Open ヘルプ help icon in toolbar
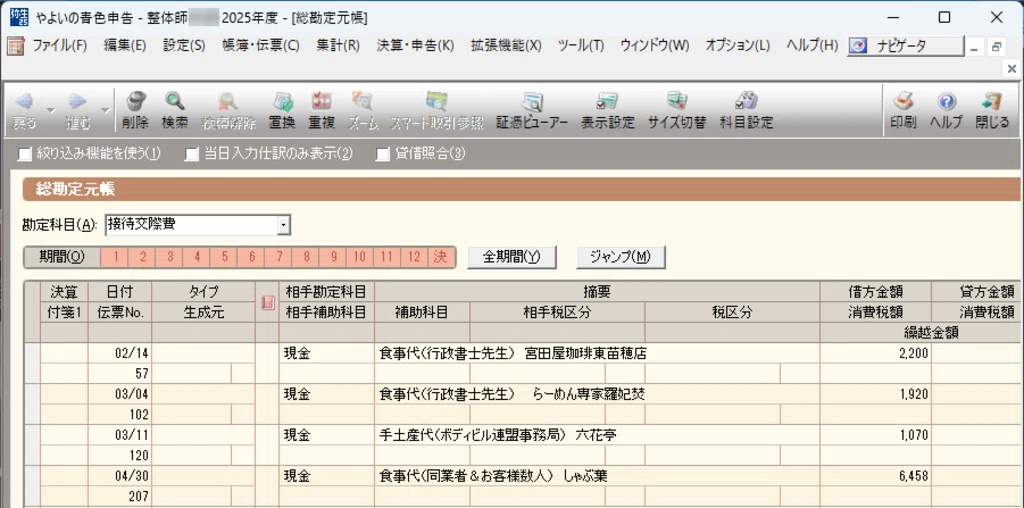 [x=946, y=101]
